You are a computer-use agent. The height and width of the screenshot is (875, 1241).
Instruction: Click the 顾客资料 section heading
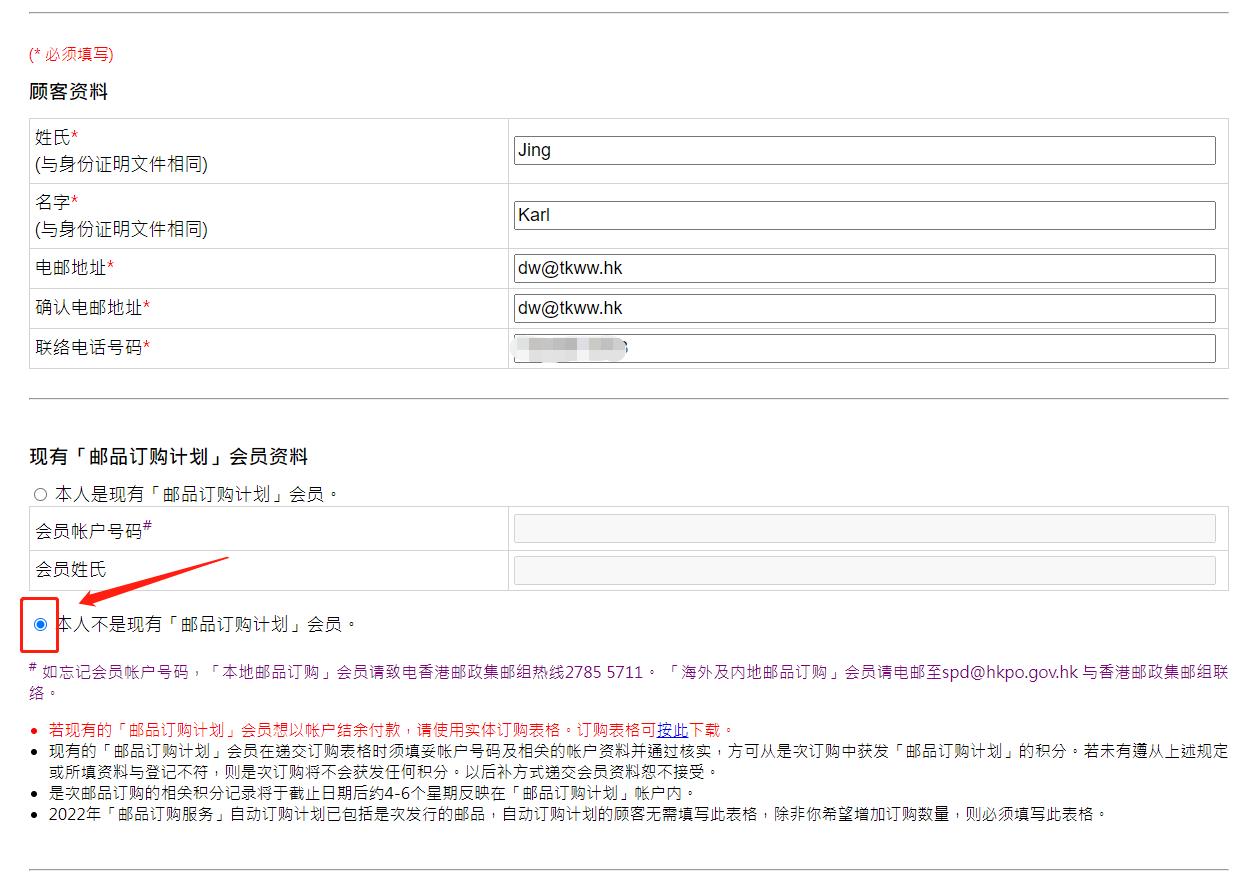tap(68, 92)
